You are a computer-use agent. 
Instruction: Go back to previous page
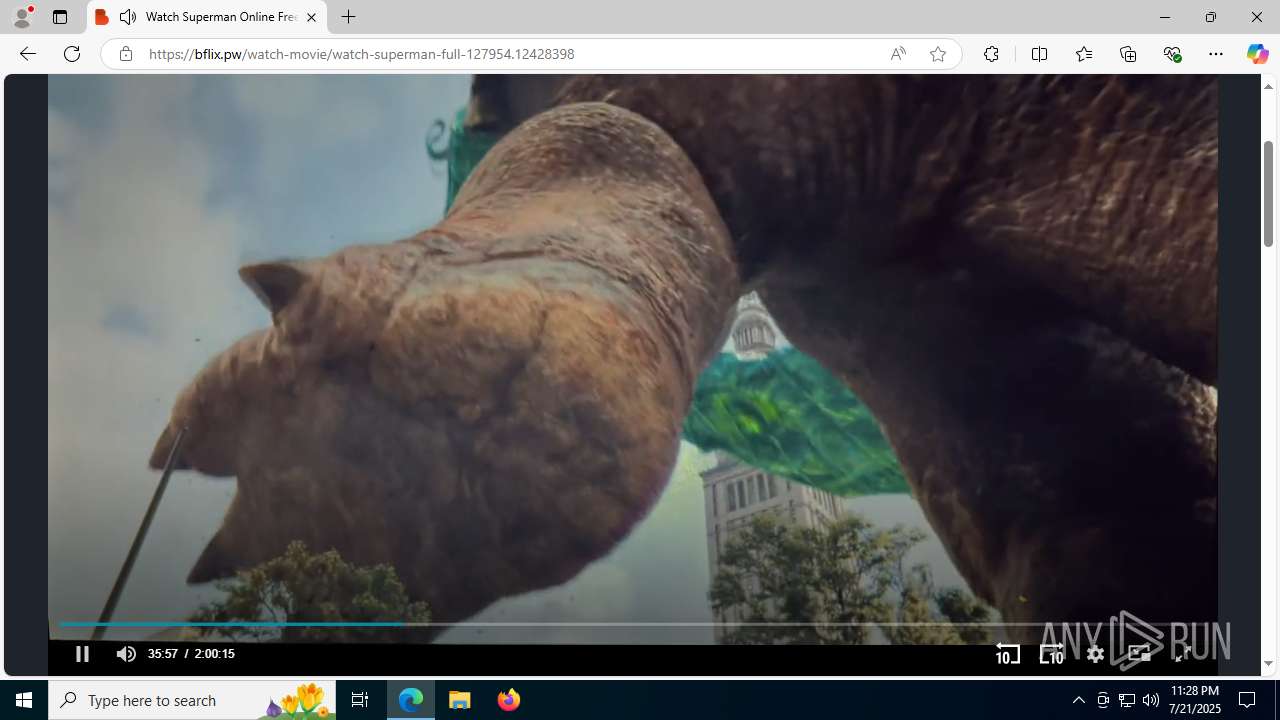tap(27, 54)
